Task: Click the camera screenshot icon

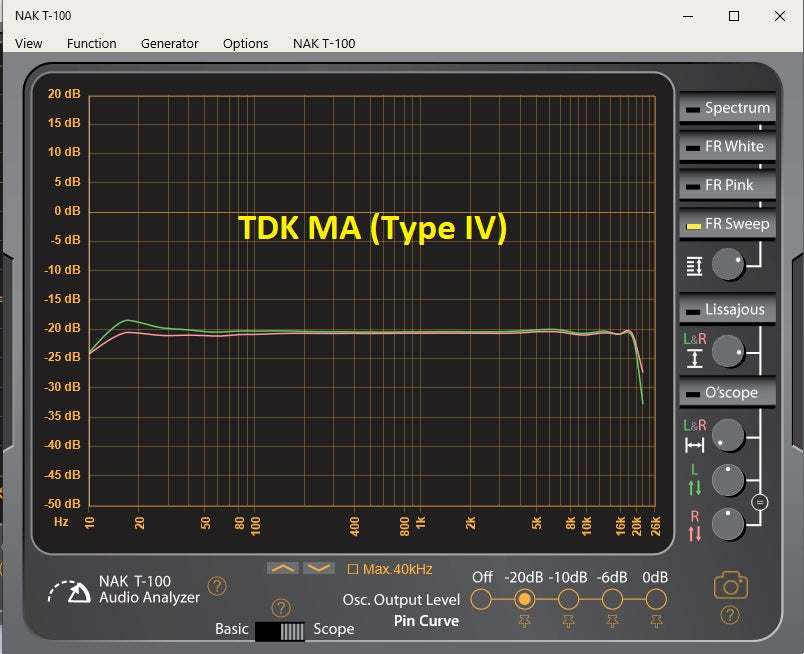Action: pos(731,585)
